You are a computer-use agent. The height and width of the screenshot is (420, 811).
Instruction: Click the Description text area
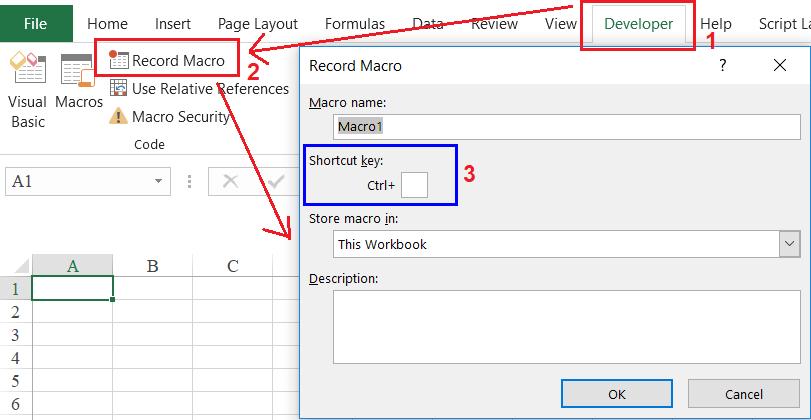(567, 327)
